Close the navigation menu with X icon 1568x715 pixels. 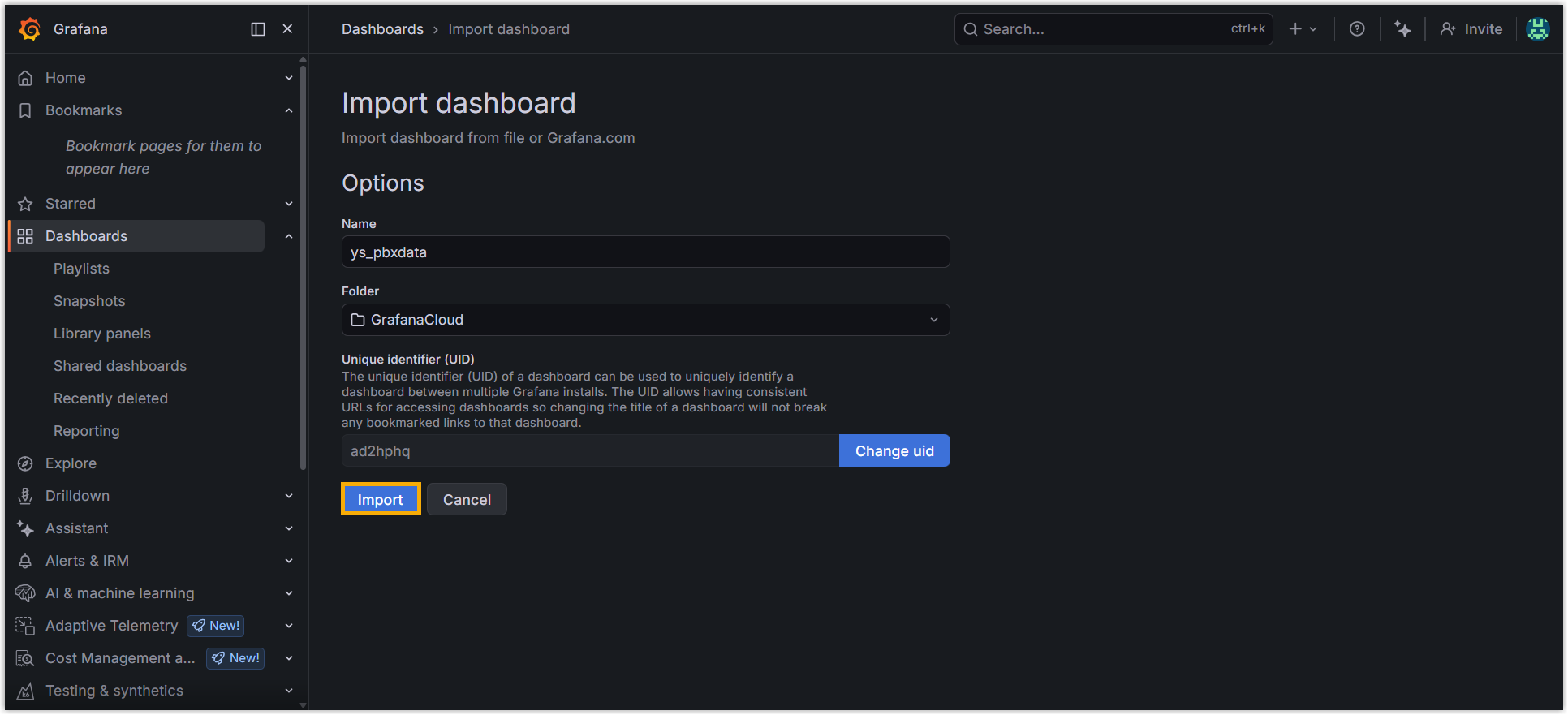287,29
